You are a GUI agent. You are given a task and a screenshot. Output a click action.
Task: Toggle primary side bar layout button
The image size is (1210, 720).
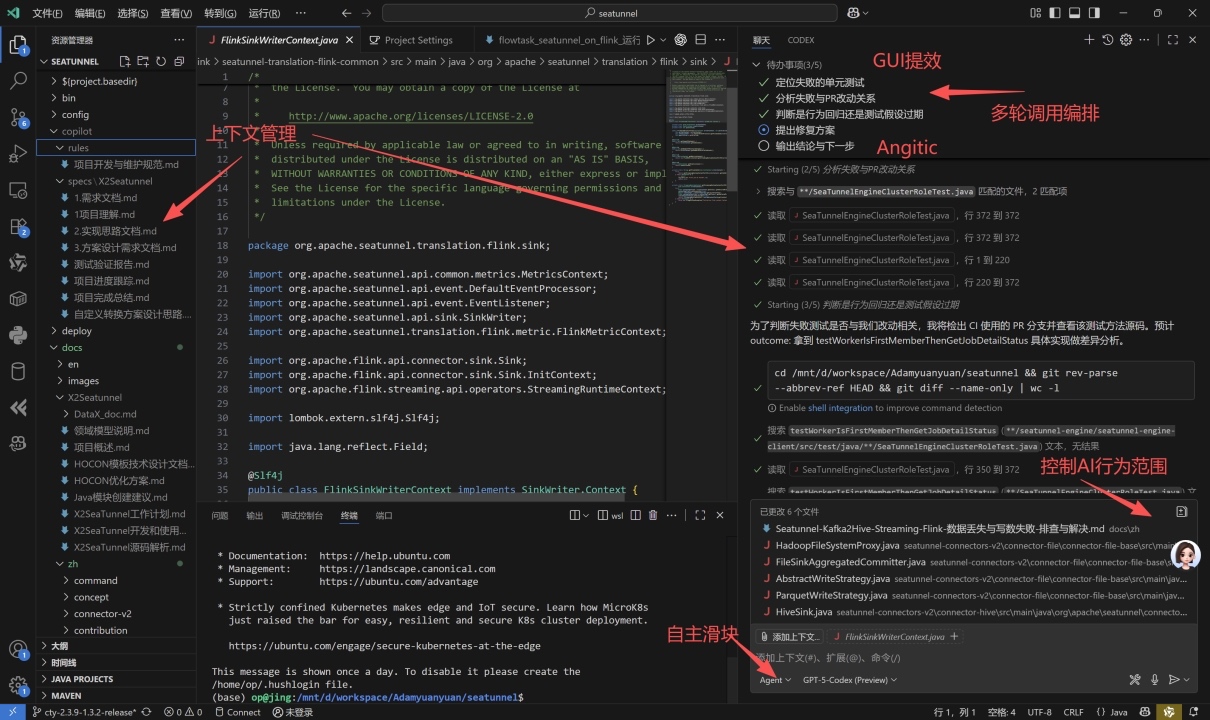click(1053, 13)
